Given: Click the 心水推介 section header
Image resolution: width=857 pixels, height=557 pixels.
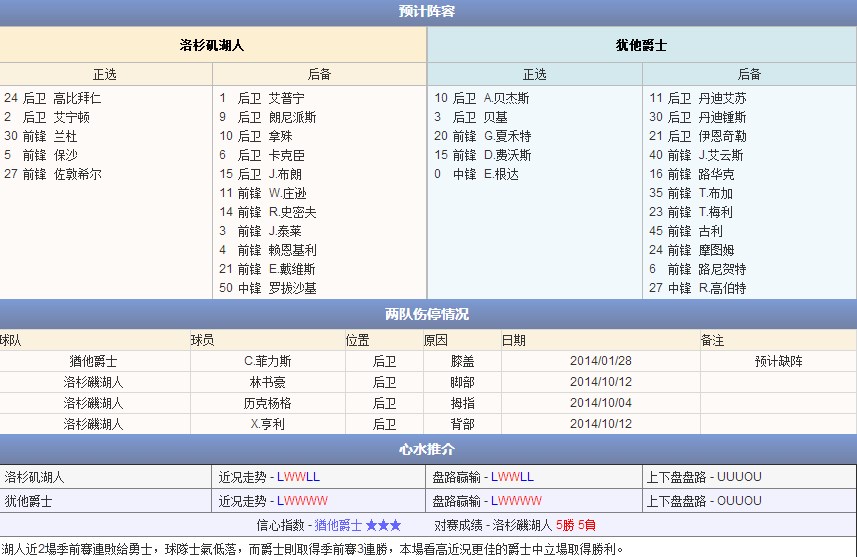Looking at the screenshot, I should (x=427, y=449).
